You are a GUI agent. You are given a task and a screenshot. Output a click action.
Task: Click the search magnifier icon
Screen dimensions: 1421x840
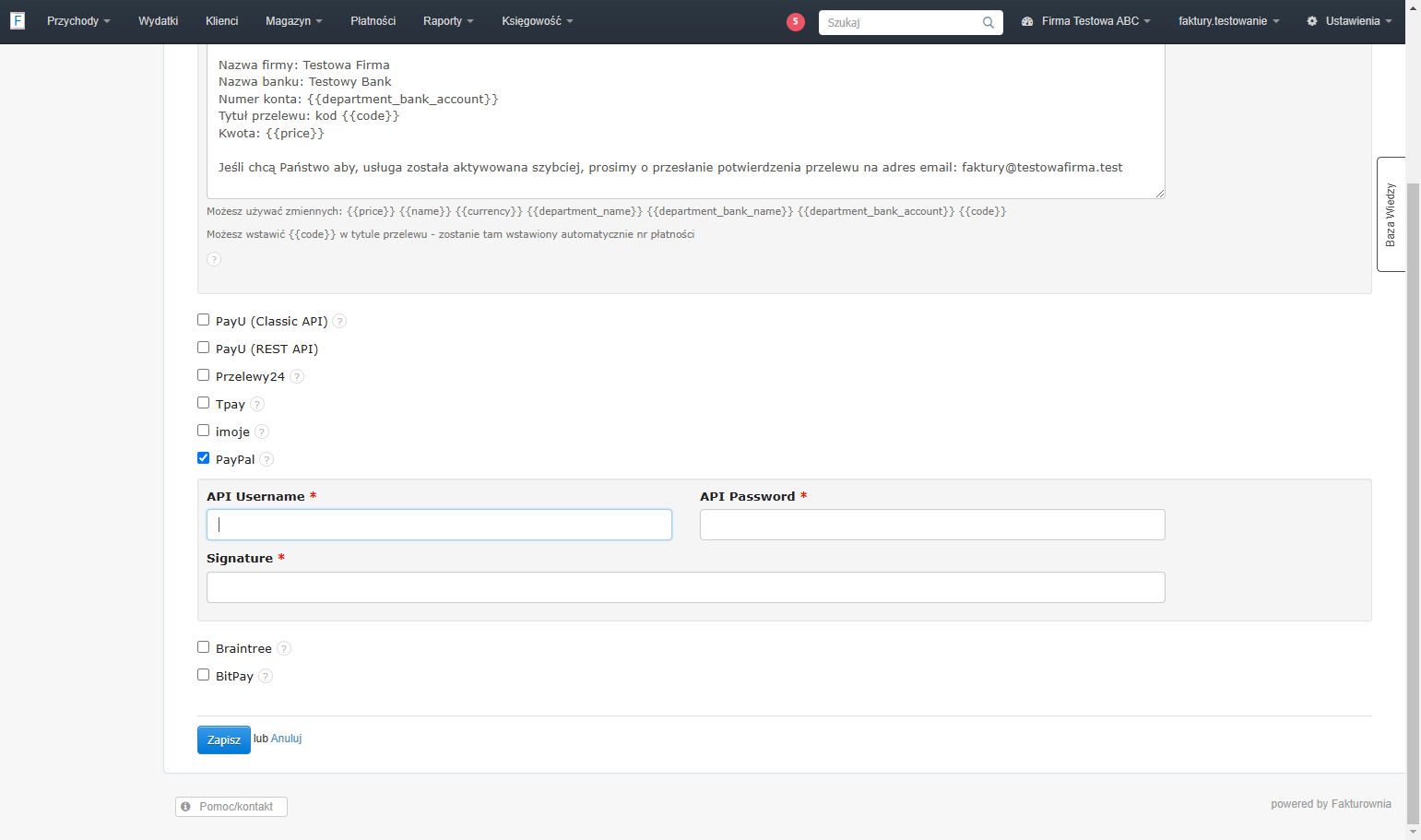989,22
